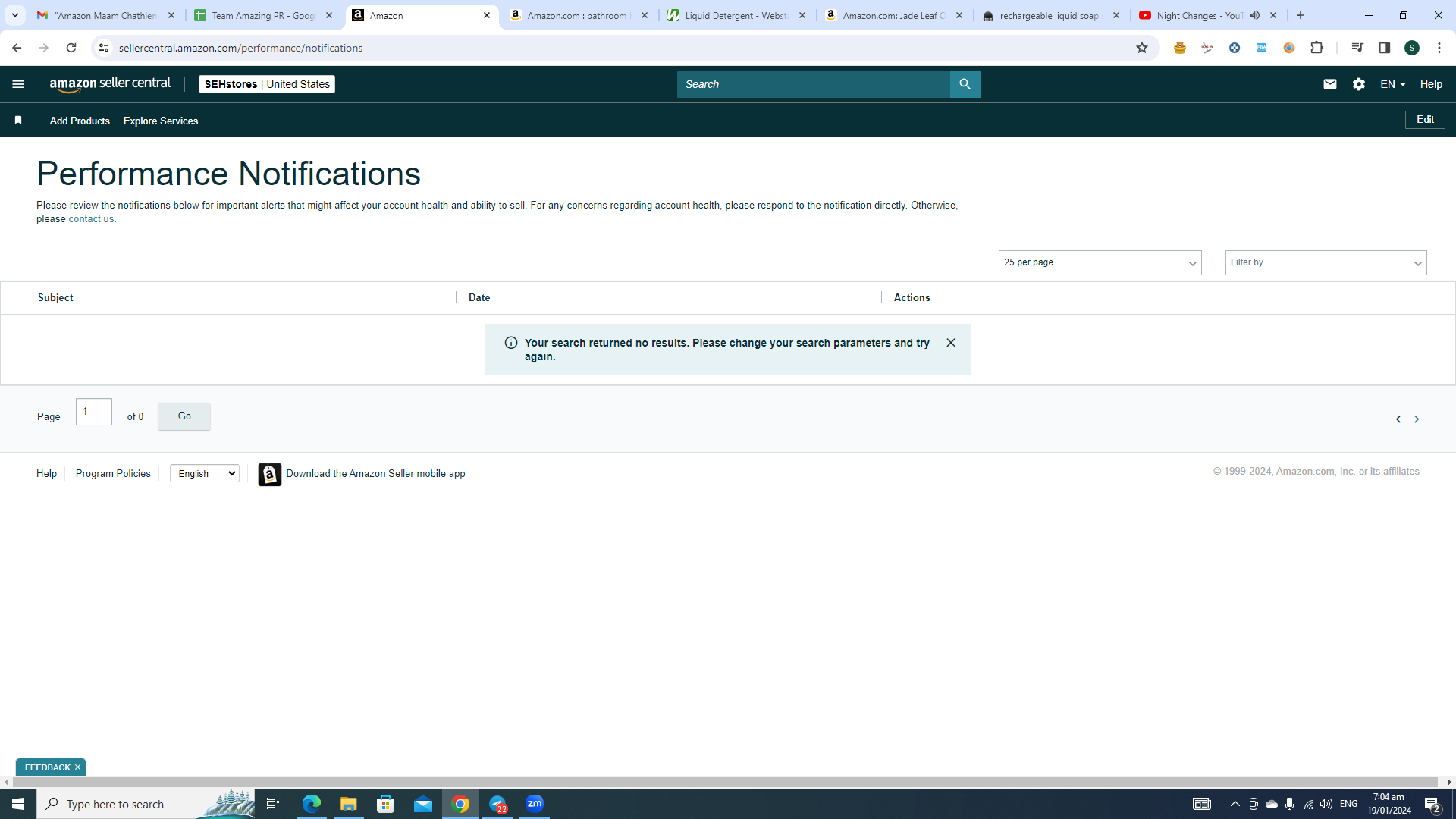The width and height of the screenshot is (1456, 819).
Task: Open the SEHstores United States account switcher
Action: coord(267,84)
